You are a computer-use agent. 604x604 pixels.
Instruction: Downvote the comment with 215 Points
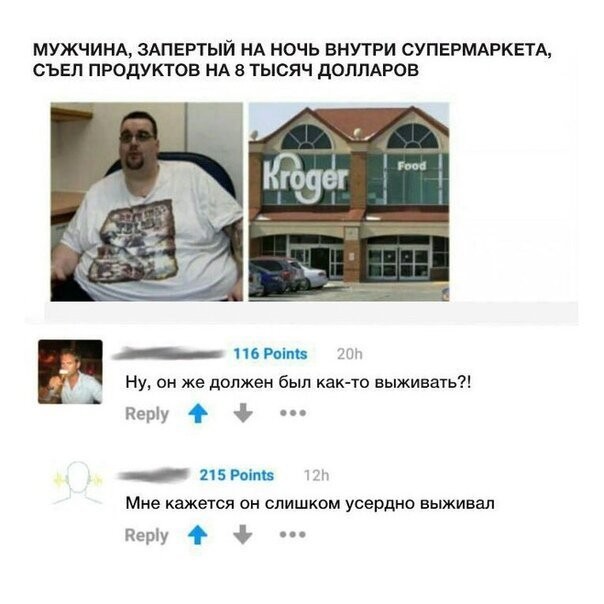tap(243, 535)
